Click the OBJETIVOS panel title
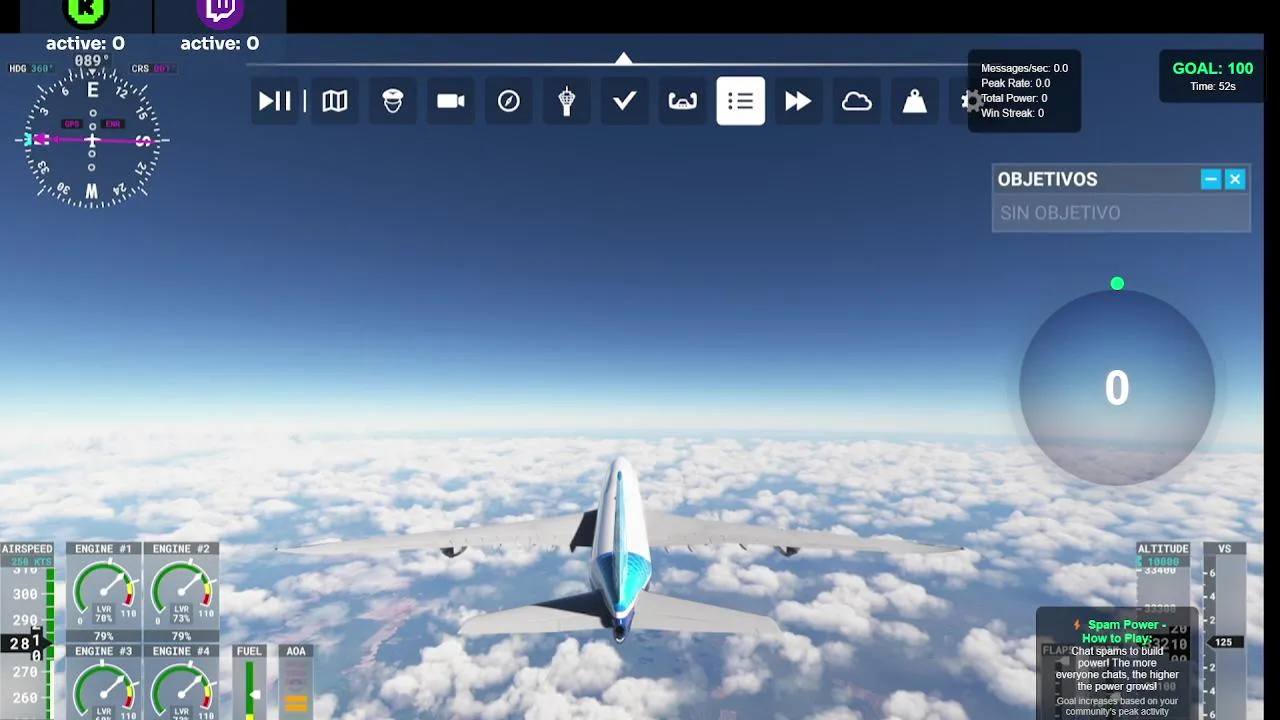This screenshot has width=1280, height=720. pos(1047,179)
